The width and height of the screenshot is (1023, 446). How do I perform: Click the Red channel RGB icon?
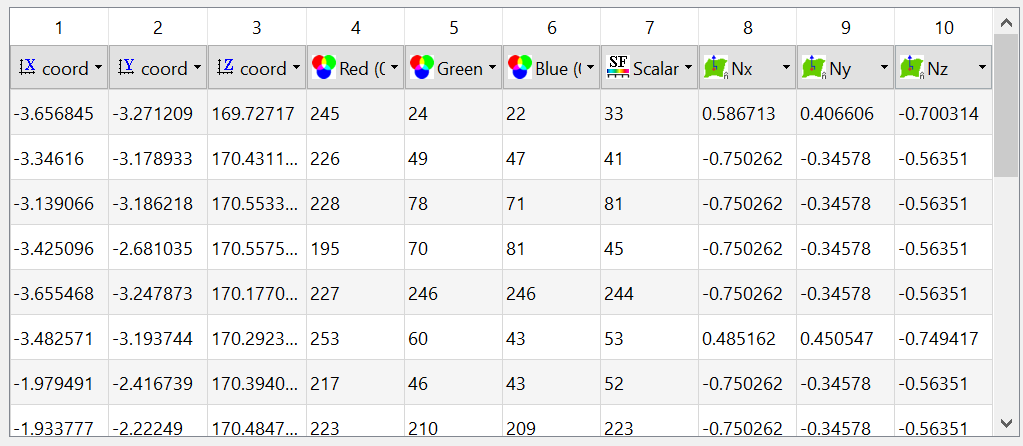323,68
